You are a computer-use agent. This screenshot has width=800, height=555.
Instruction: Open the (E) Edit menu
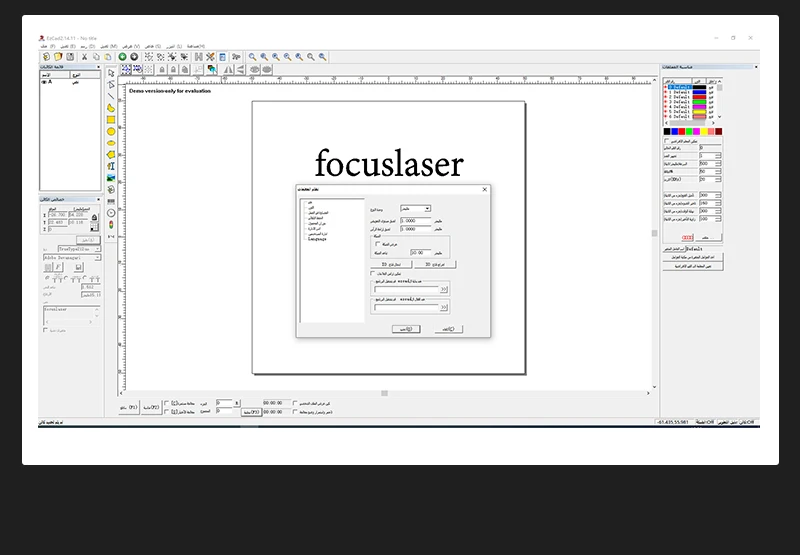click(x=68, y=46)
